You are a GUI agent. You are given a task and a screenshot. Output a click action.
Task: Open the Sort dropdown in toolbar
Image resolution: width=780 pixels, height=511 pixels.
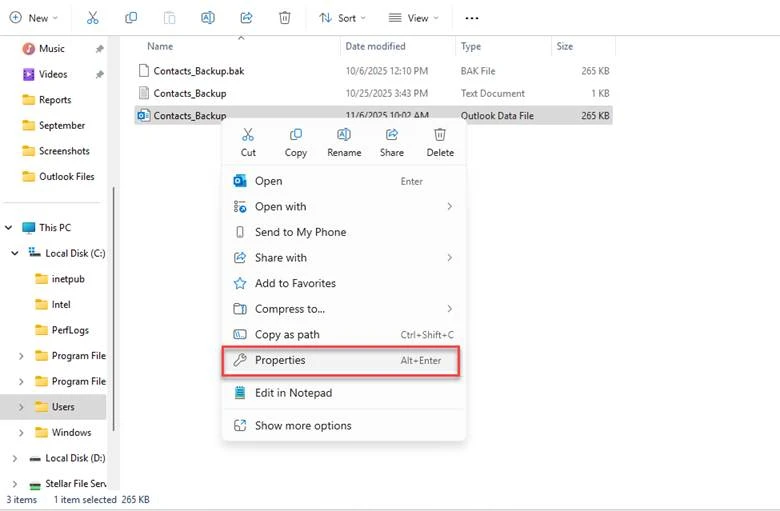tap(342, 18)
